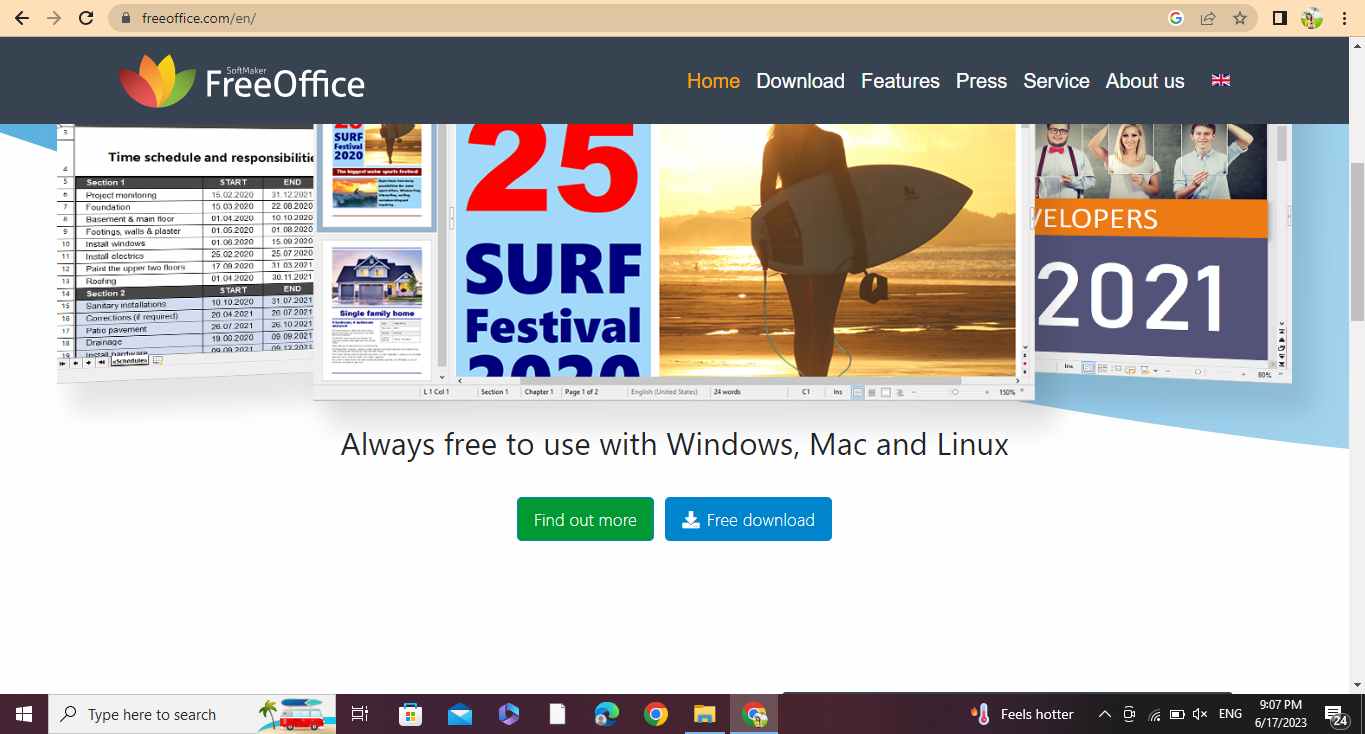Open the Microsoft Store taskbar icon
Screen dimensions: 1365x734
coord(410,714)
